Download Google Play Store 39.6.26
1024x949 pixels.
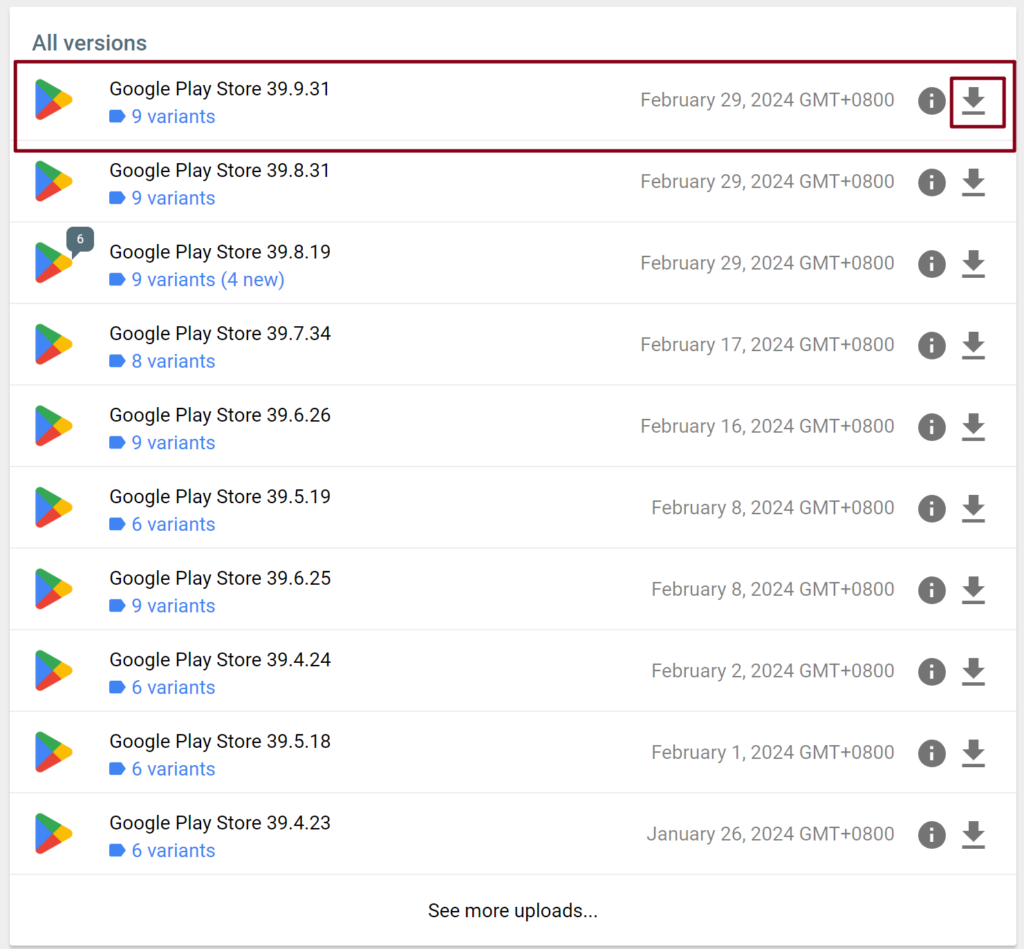point(973,427)
